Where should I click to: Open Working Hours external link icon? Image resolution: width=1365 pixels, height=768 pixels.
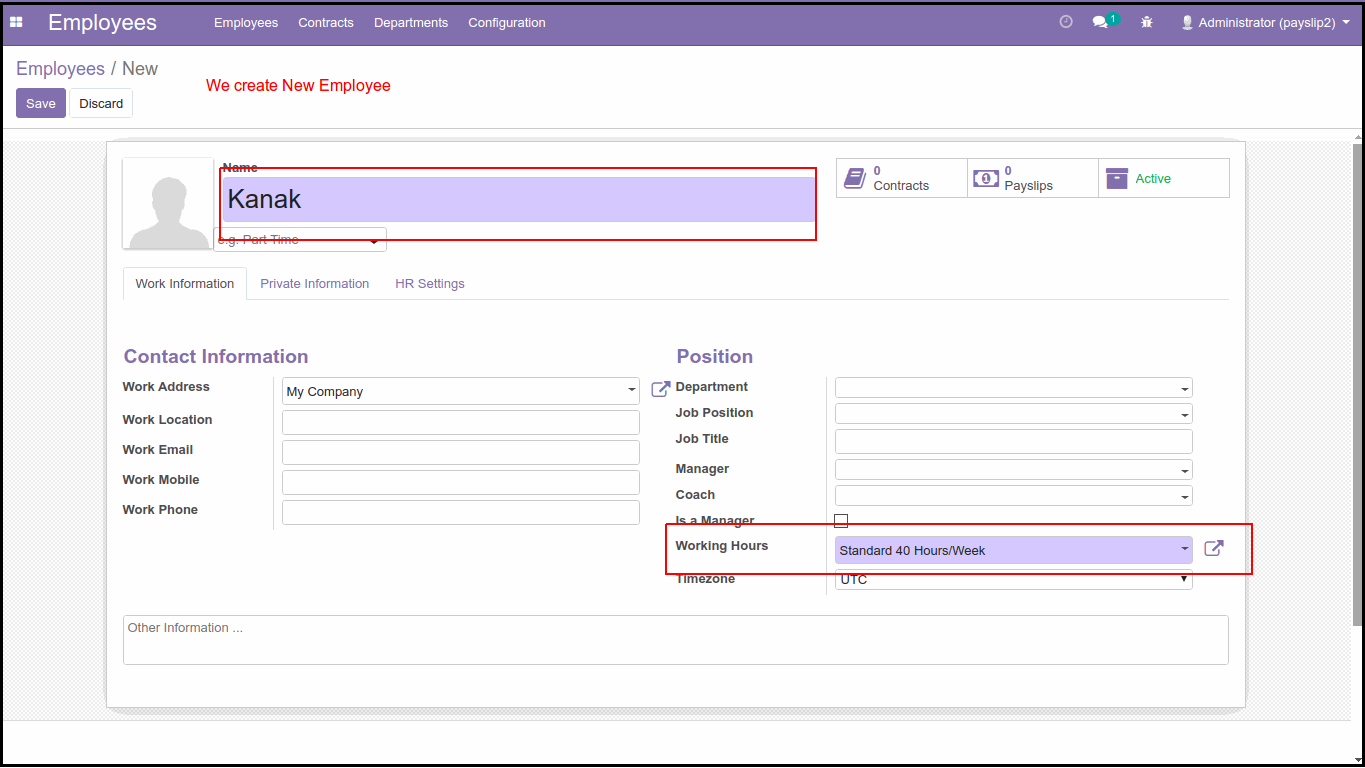tap(1213, 548)
